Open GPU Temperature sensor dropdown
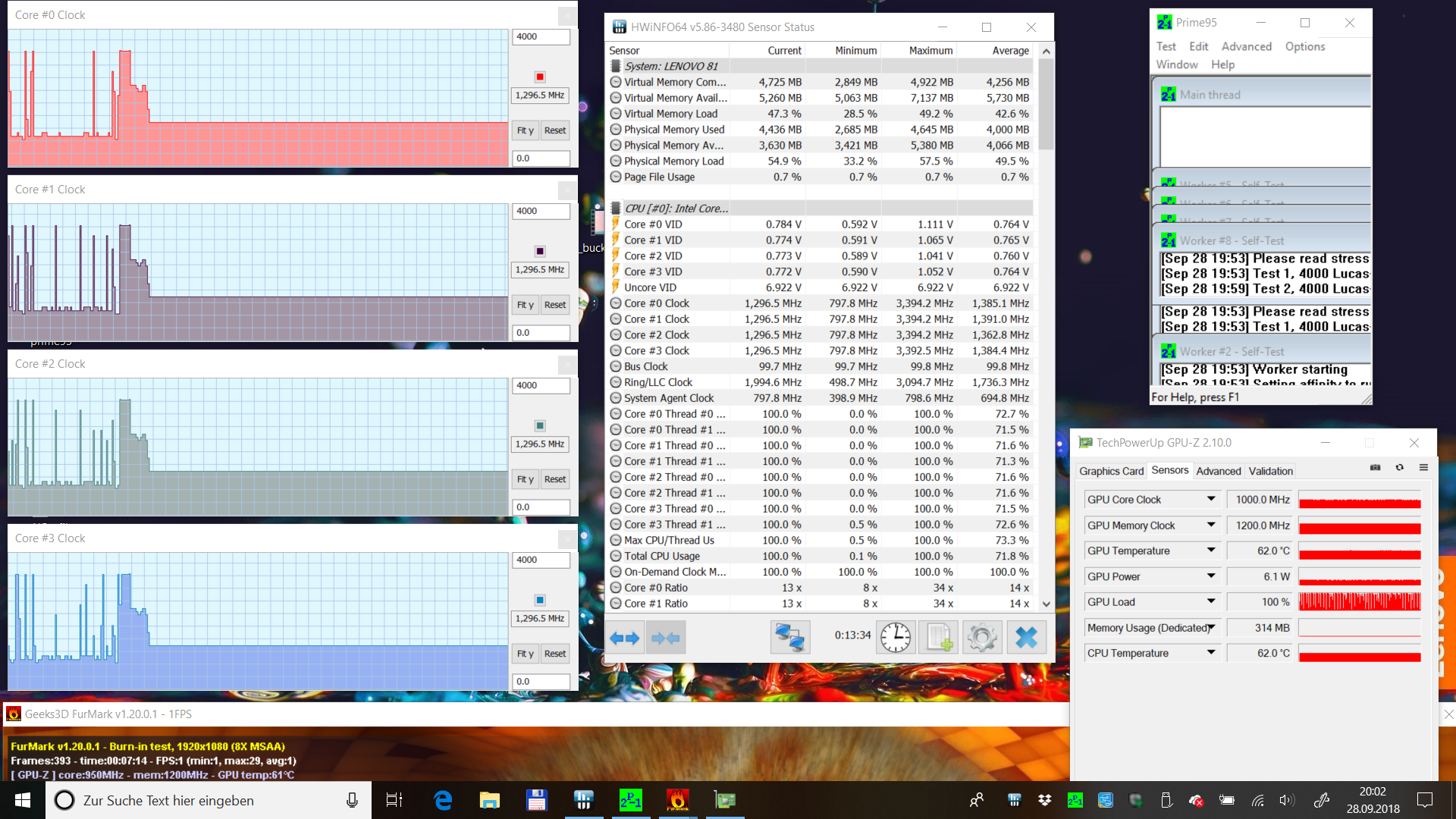The height and width of the screenshot is (819, 1456). [1211, 551]
